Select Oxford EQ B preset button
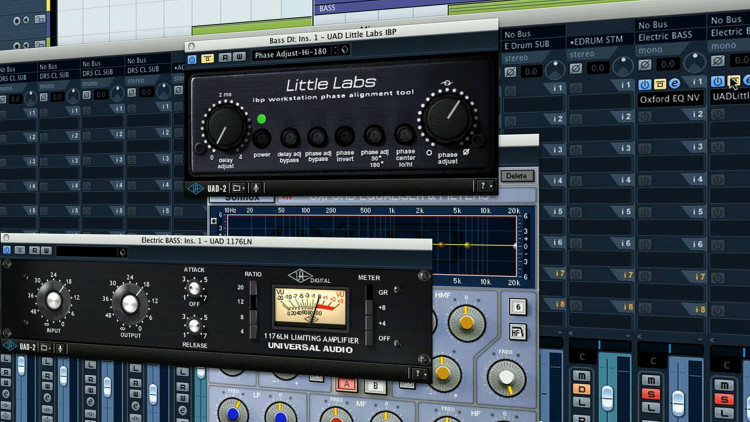The height and width of the screenshot is (422, 750). tap(375, 386)
